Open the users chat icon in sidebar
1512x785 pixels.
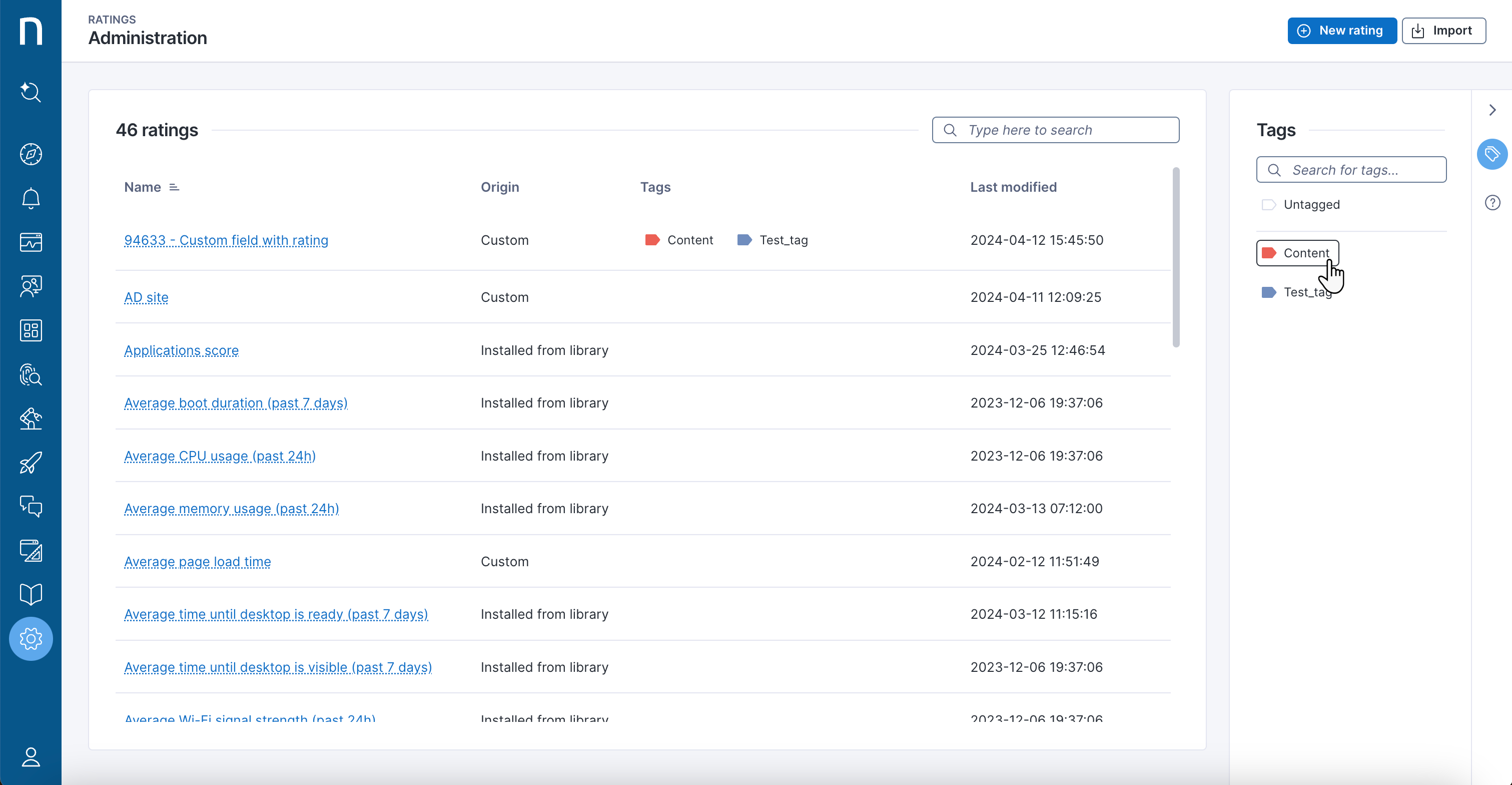tap(31, 286)
